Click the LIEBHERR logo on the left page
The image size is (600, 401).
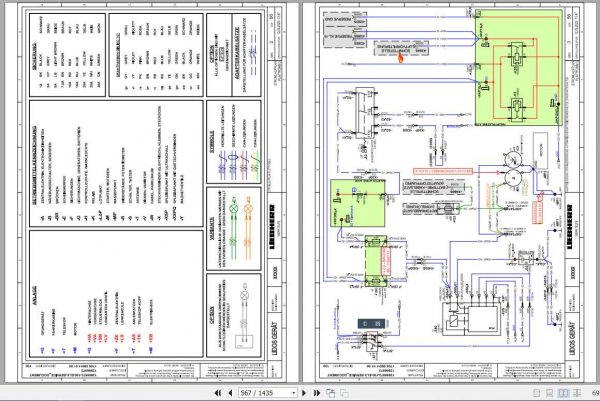(272, 227)
